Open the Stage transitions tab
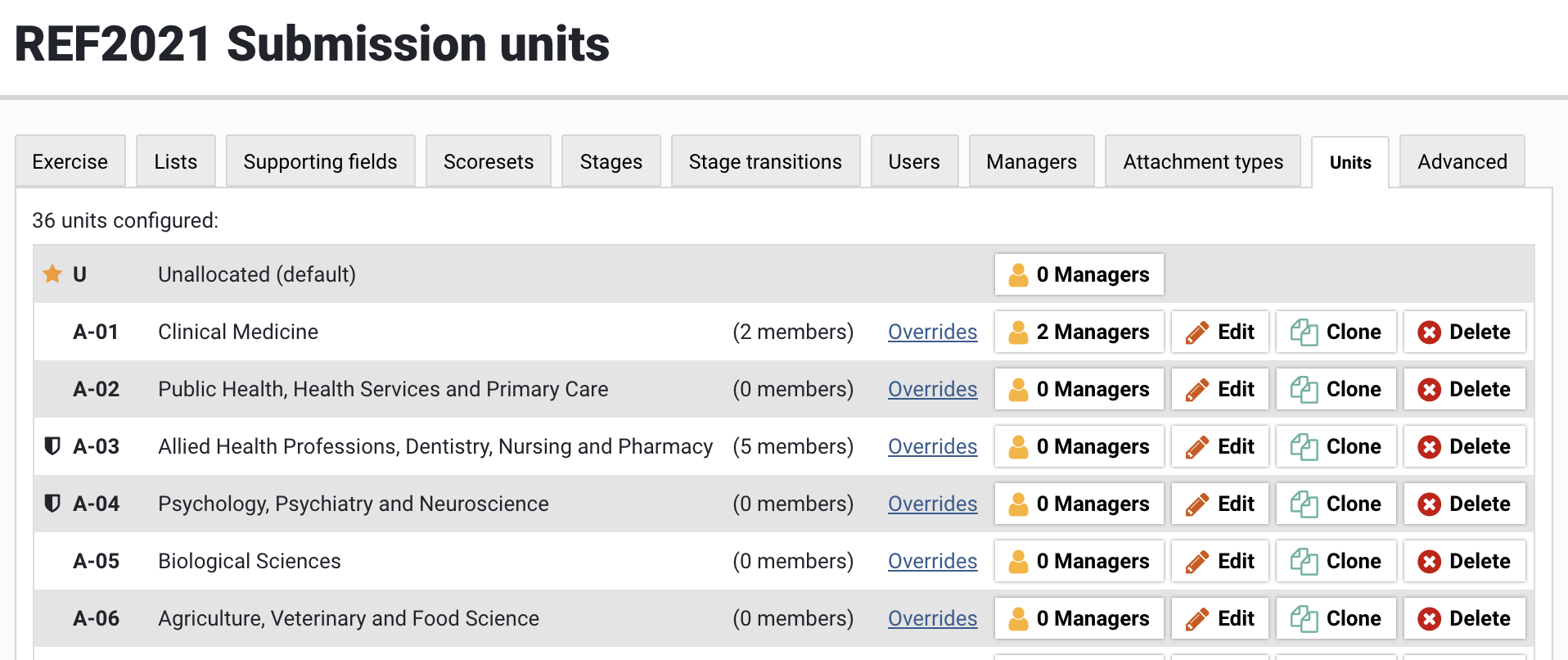The width and height of the screenshot is (1568, 660). click(765, 162)
